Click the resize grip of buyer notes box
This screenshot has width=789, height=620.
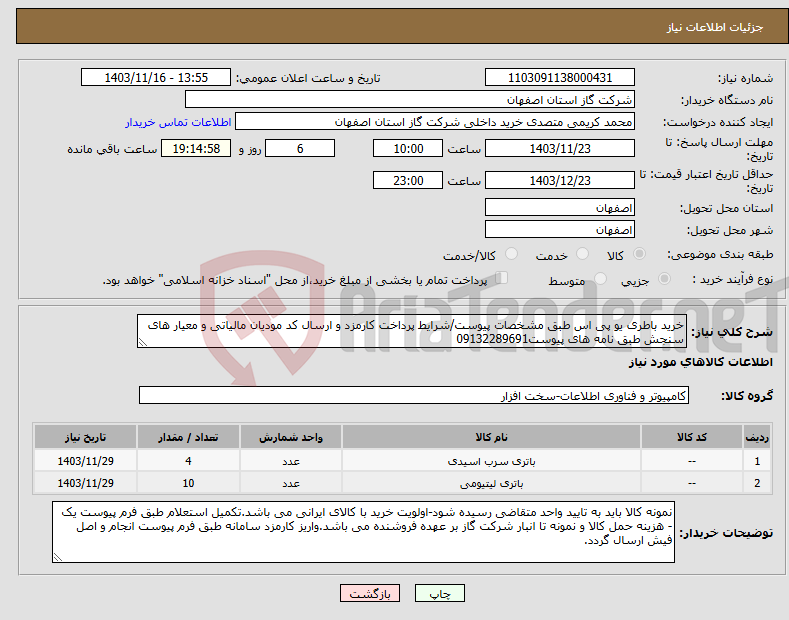(58, 557)
